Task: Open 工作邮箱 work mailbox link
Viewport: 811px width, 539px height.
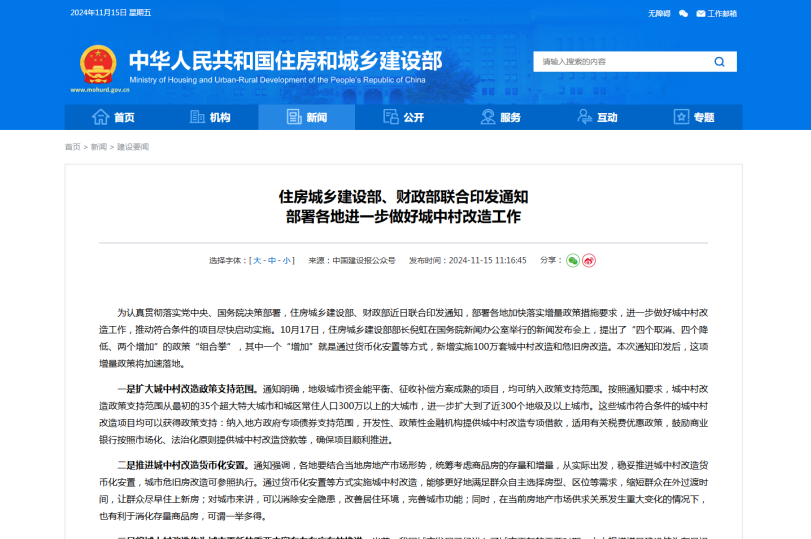Action: tap(721, 14)
